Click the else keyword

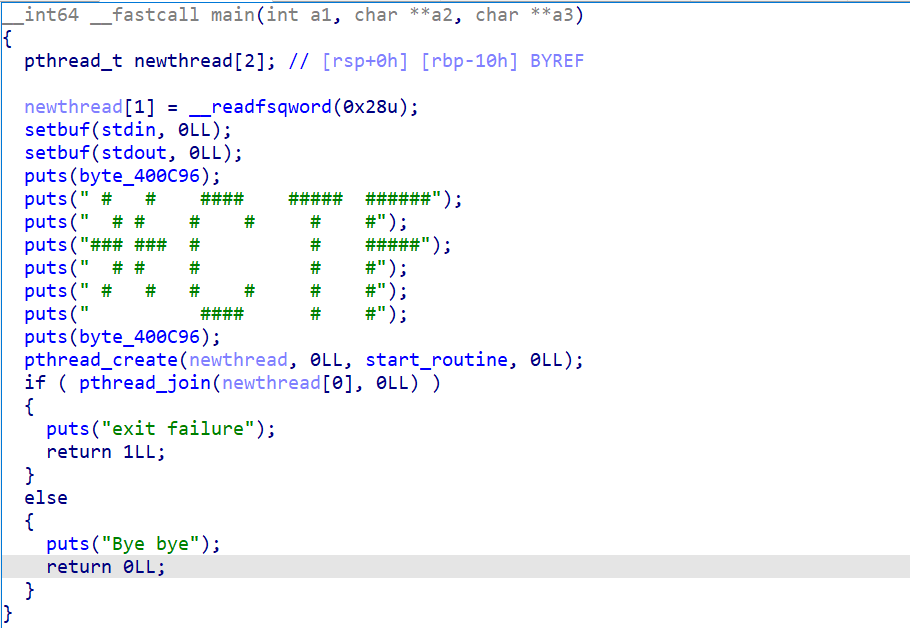[x=46, y=498]
